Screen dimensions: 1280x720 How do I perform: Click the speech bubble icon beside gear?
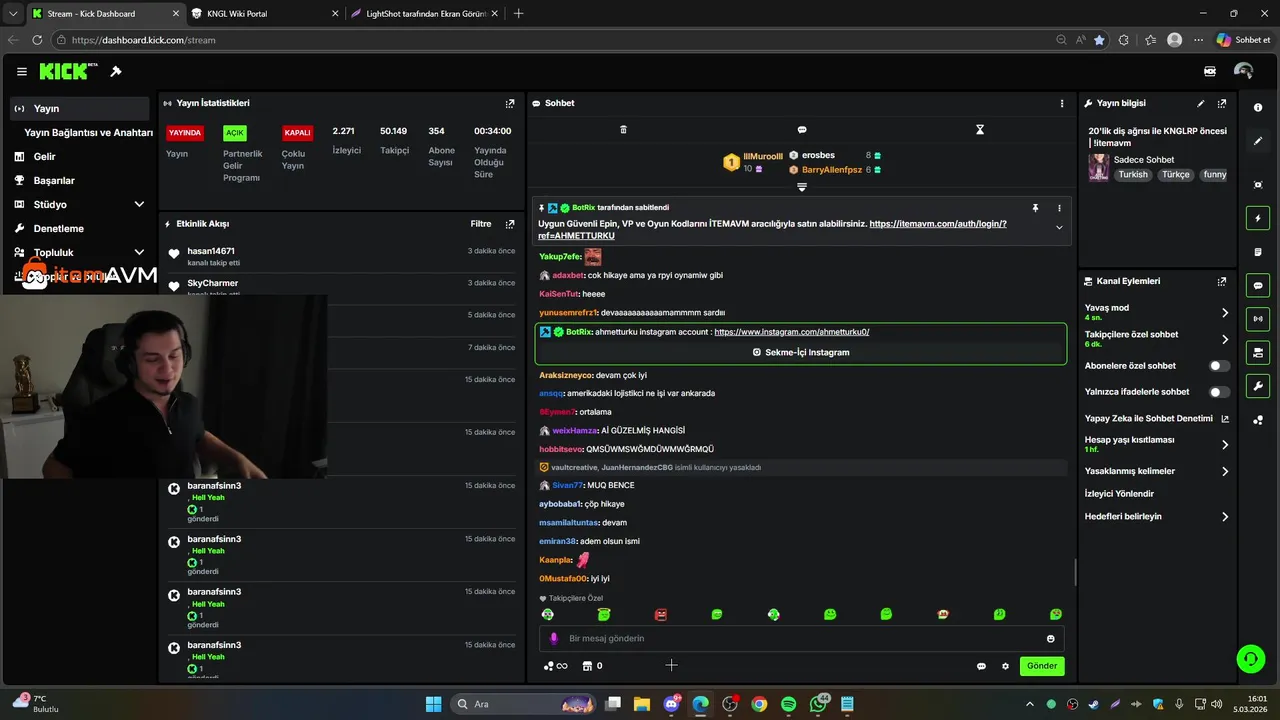981,666
